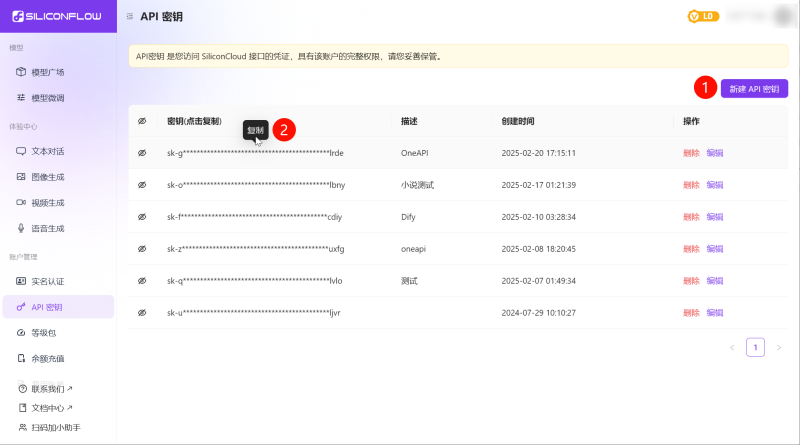Open 模型微调 in sidebar
The image size is (800, 445).
coord(47,98)
